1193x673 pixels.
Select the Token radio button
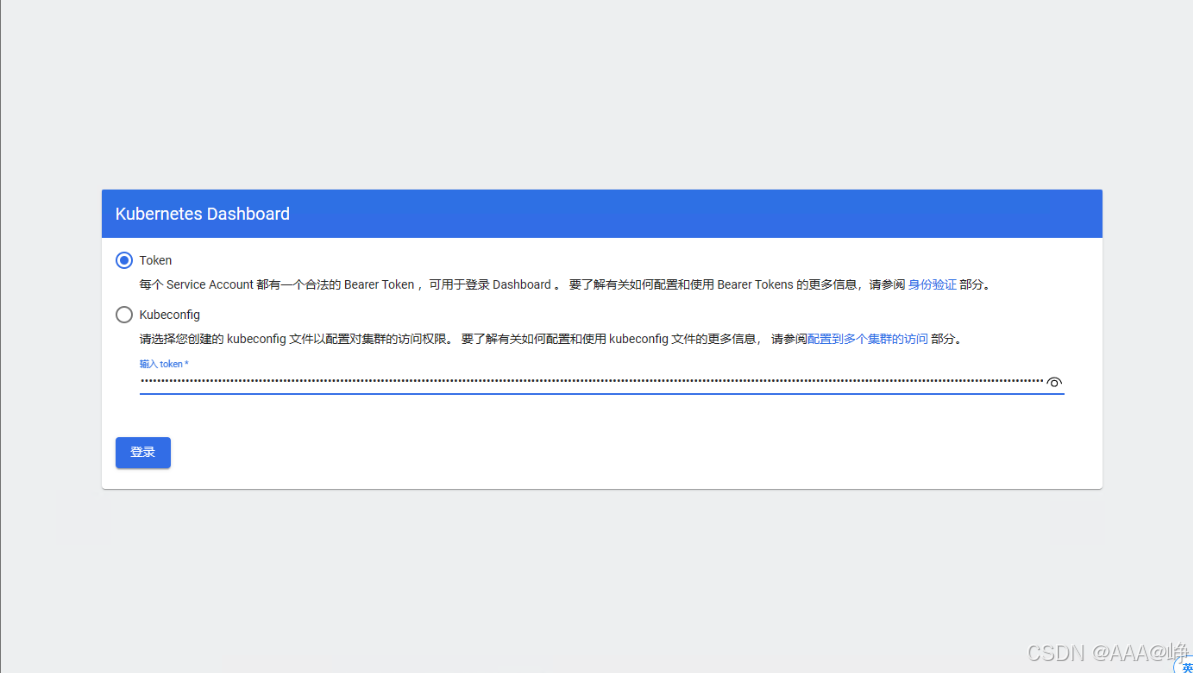[x=124, y=260]
